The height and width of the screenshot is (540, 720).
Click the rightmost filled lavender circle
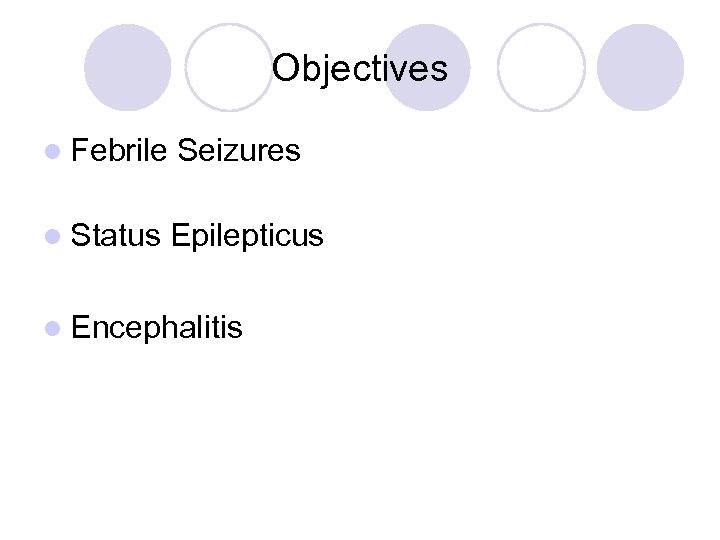(641, 67)
